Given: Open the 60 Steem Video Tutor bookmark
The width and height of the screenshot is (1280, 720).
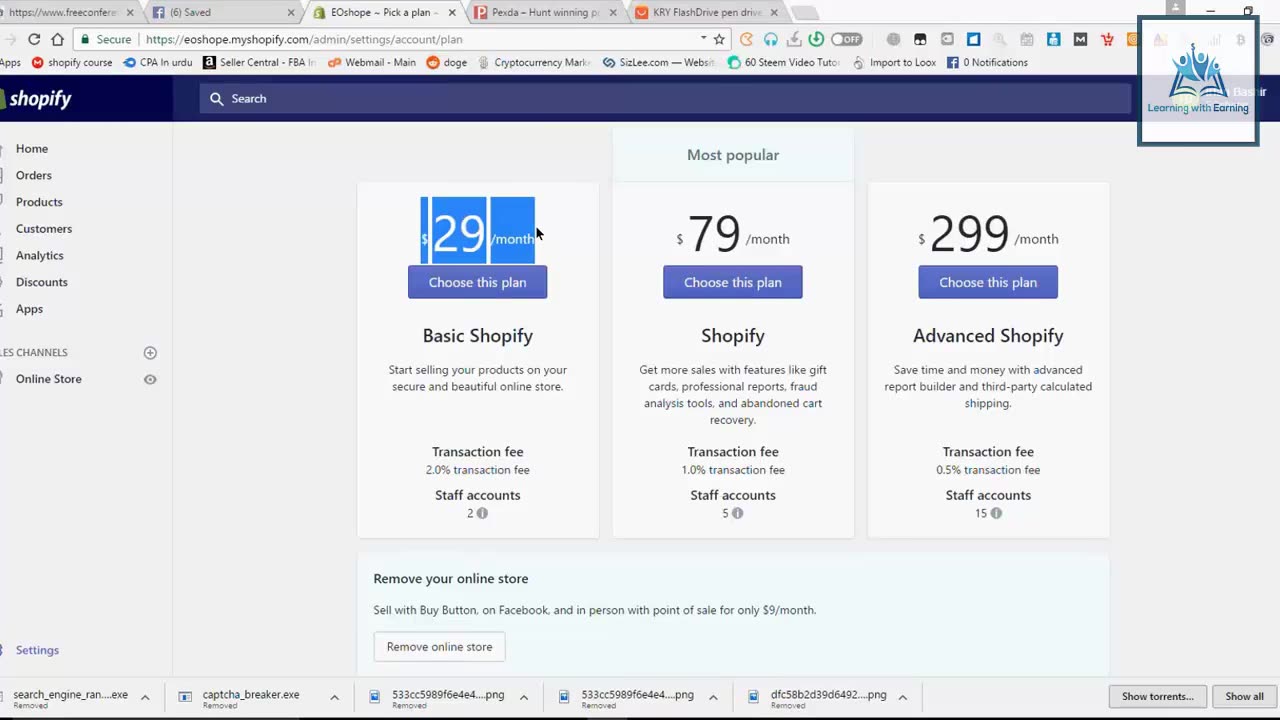Looking at the screenshot, I should [785, 62].
